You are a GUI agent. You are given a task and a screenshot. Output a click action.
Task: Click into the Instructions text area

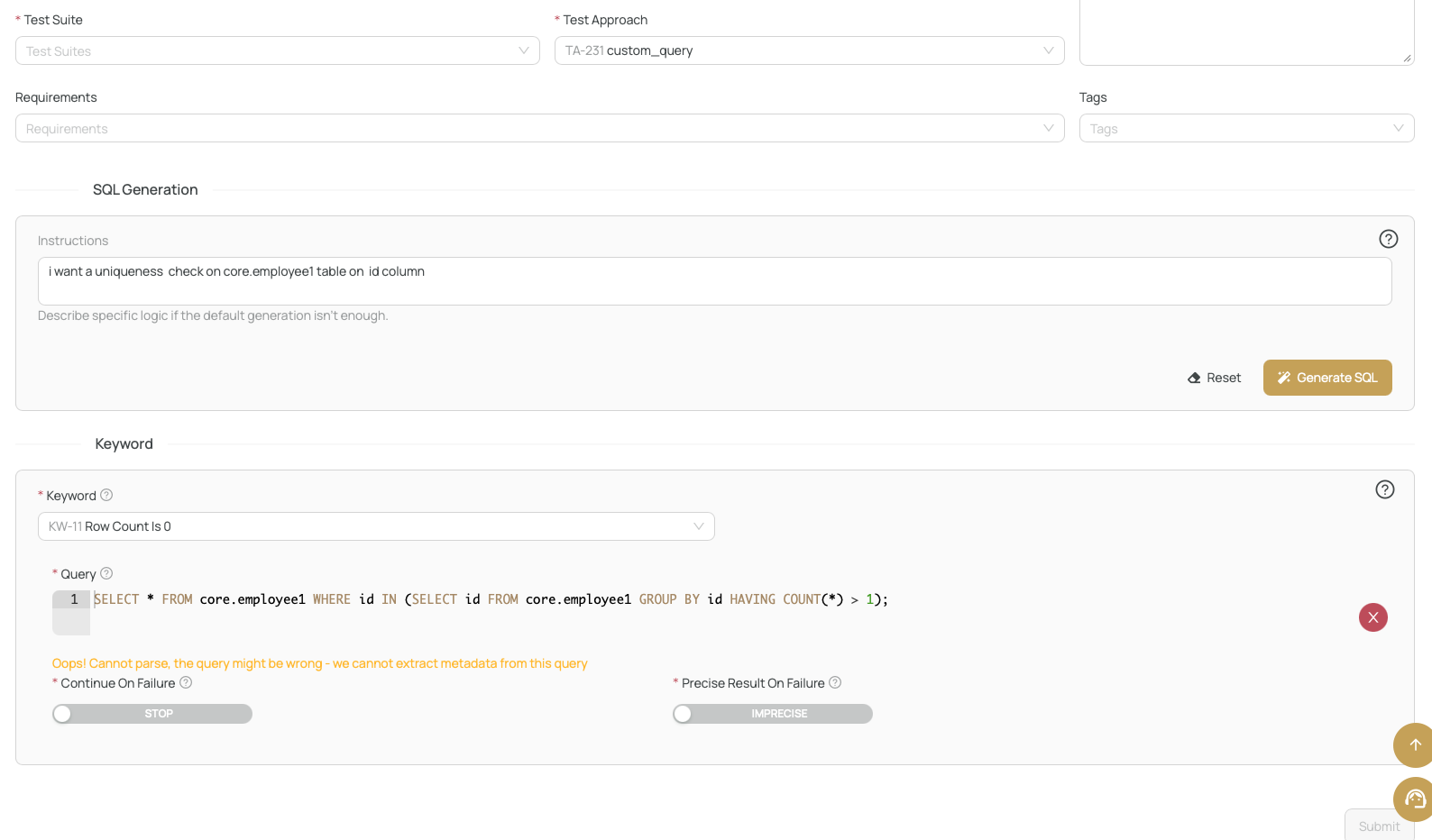[x=715, y=281]
